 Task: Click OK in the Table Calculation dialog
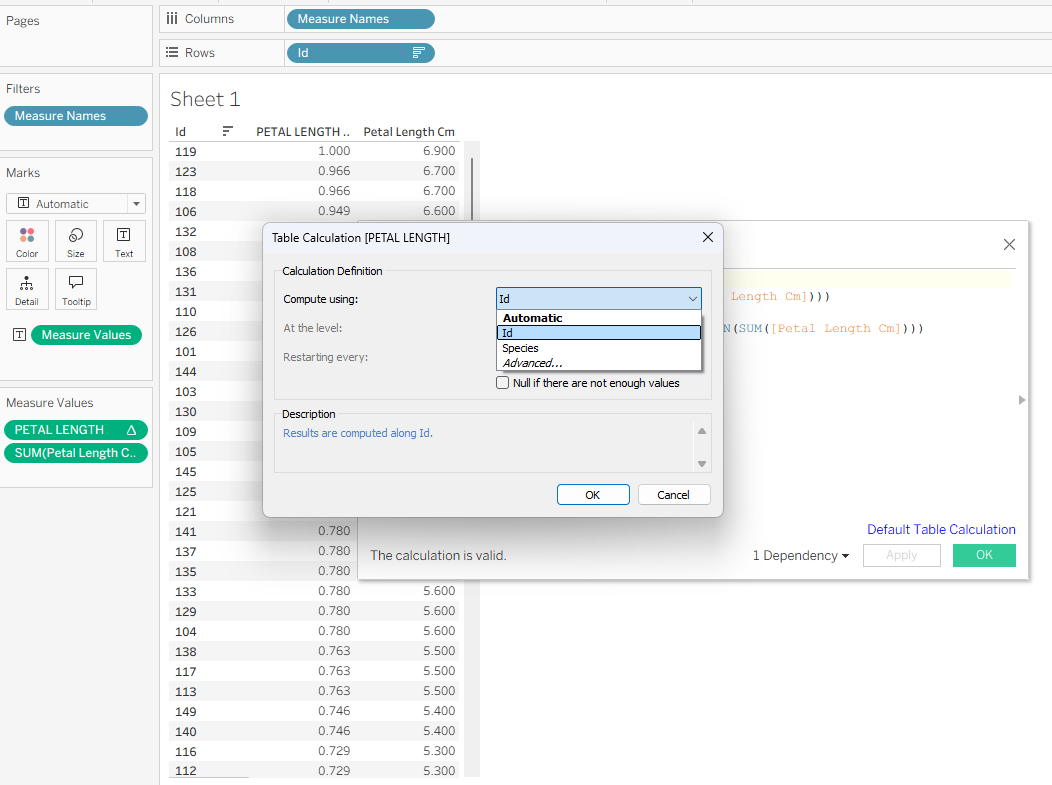point(593,494)
